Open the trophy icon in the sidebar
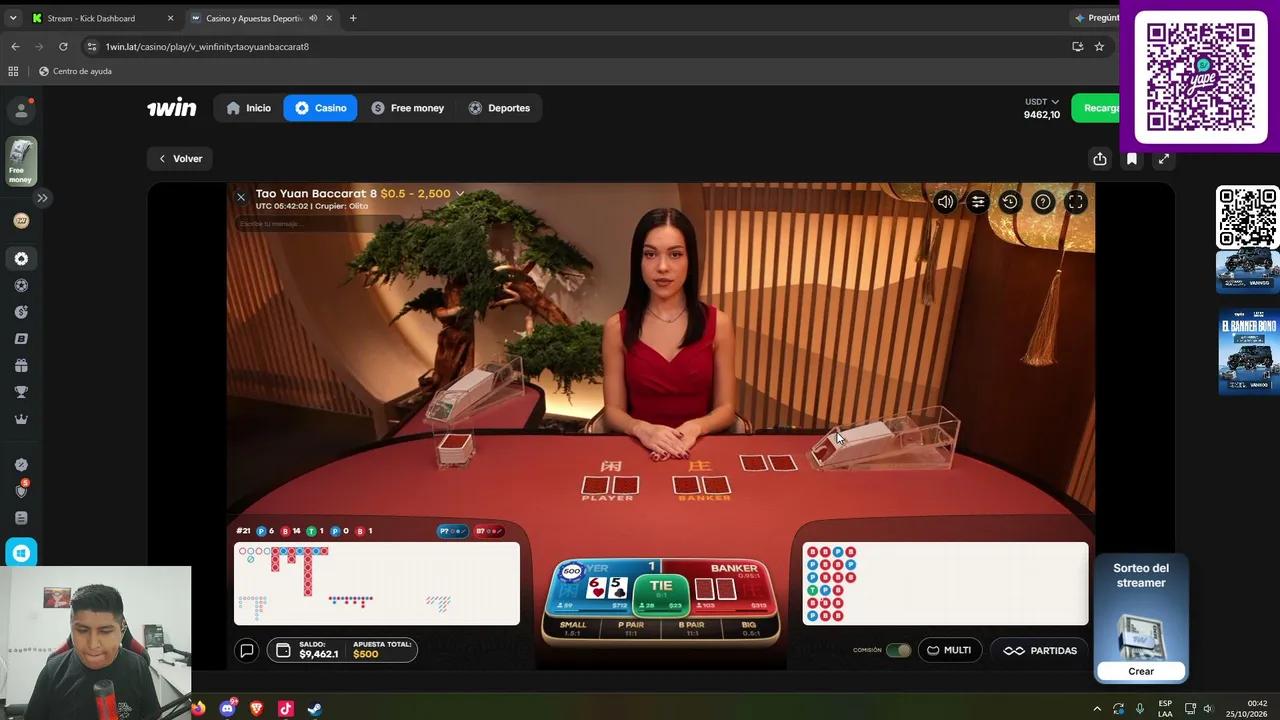 click(x=21, y=392)
